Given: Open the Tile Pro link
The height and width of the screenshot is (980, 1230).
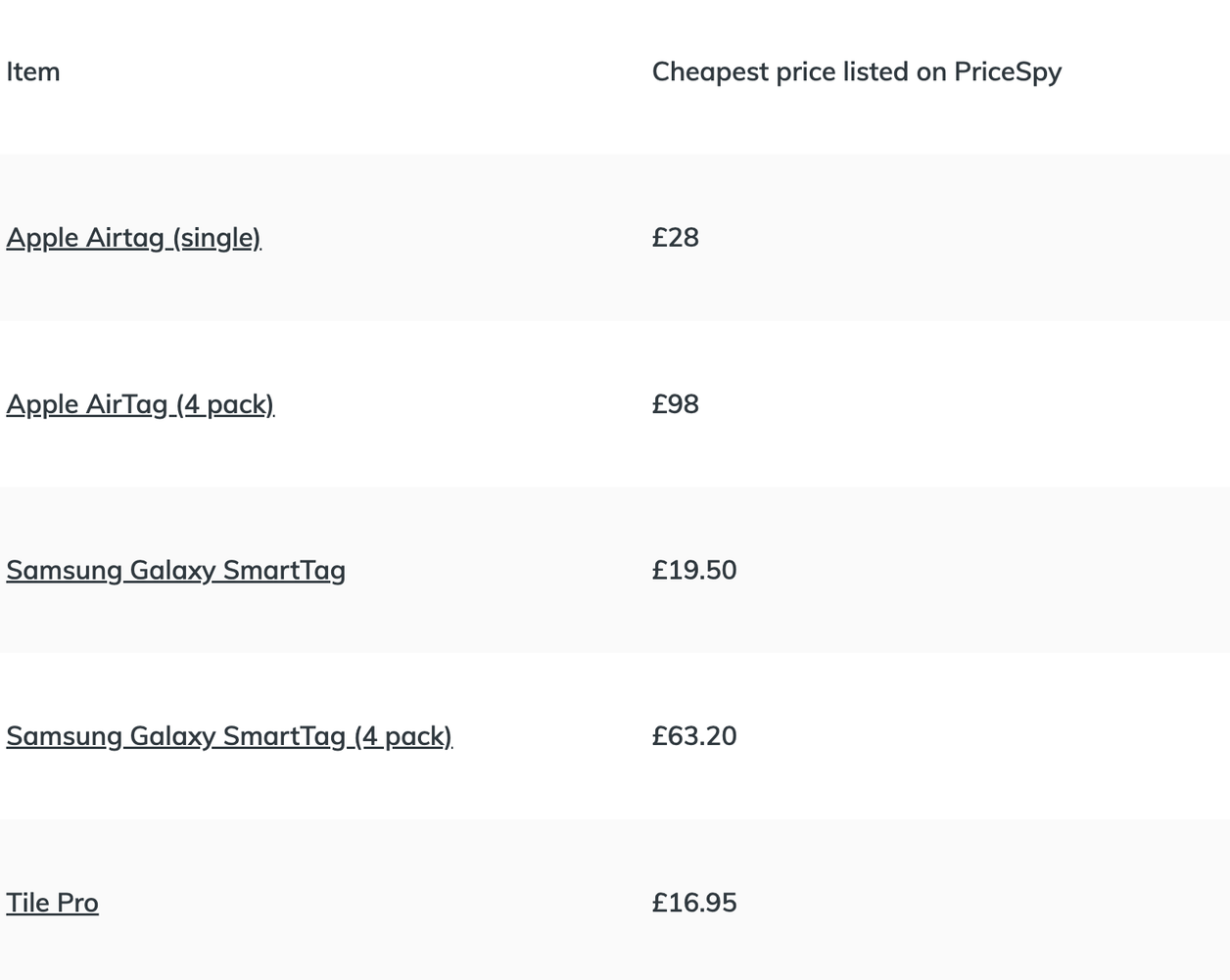Looking at the screenshot, I should point(52,903).
